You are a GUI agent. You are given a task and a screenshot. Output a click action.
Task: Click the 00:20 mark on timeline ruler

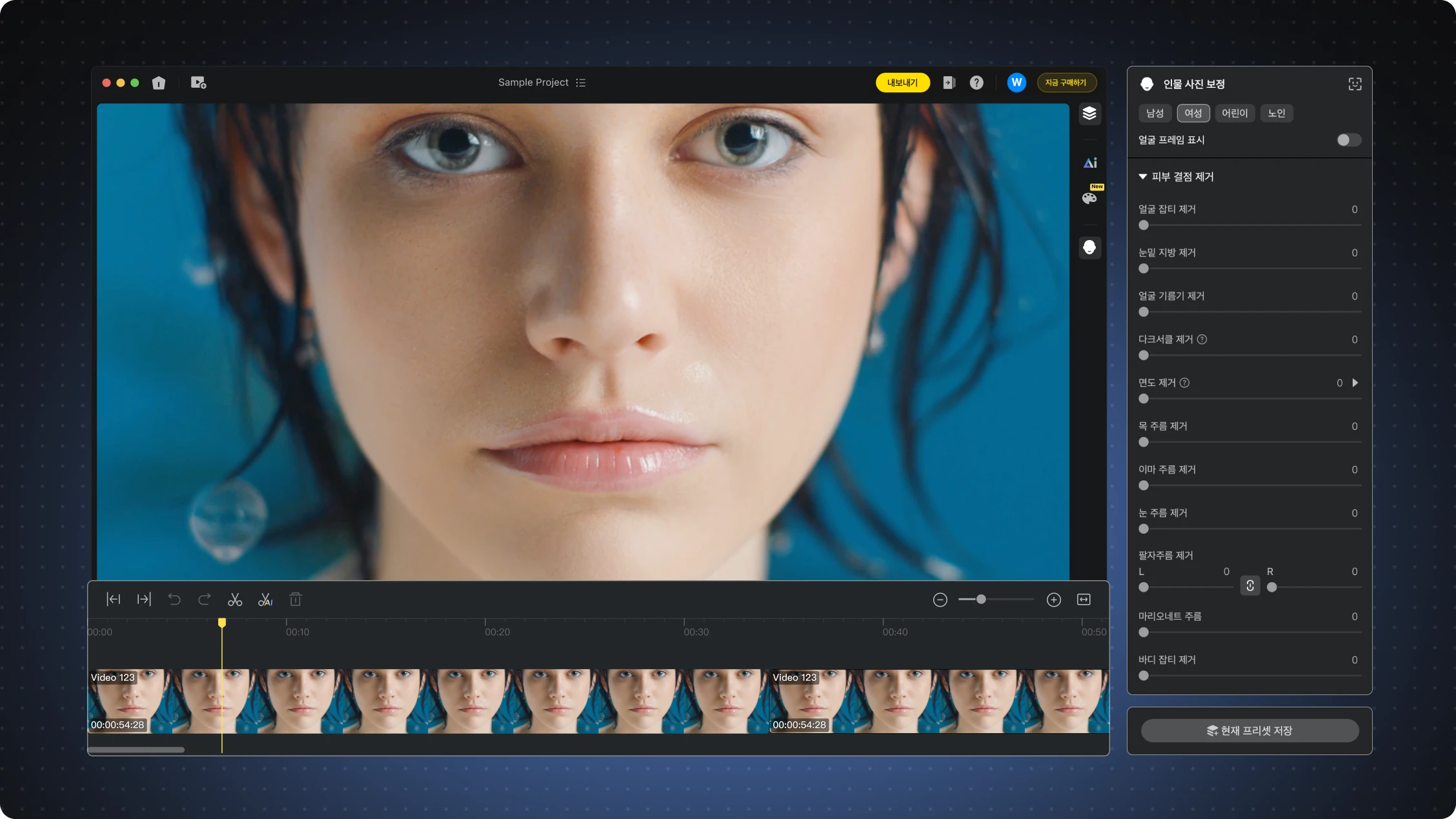click(498, 632)
